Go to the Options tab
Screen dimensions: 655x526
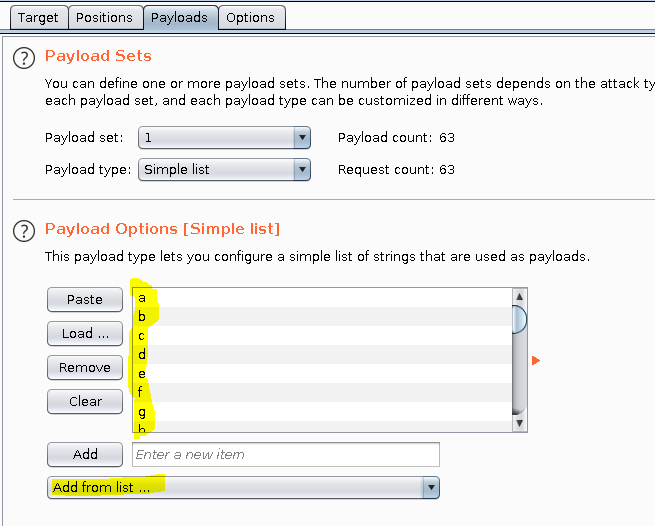(250, 17)
